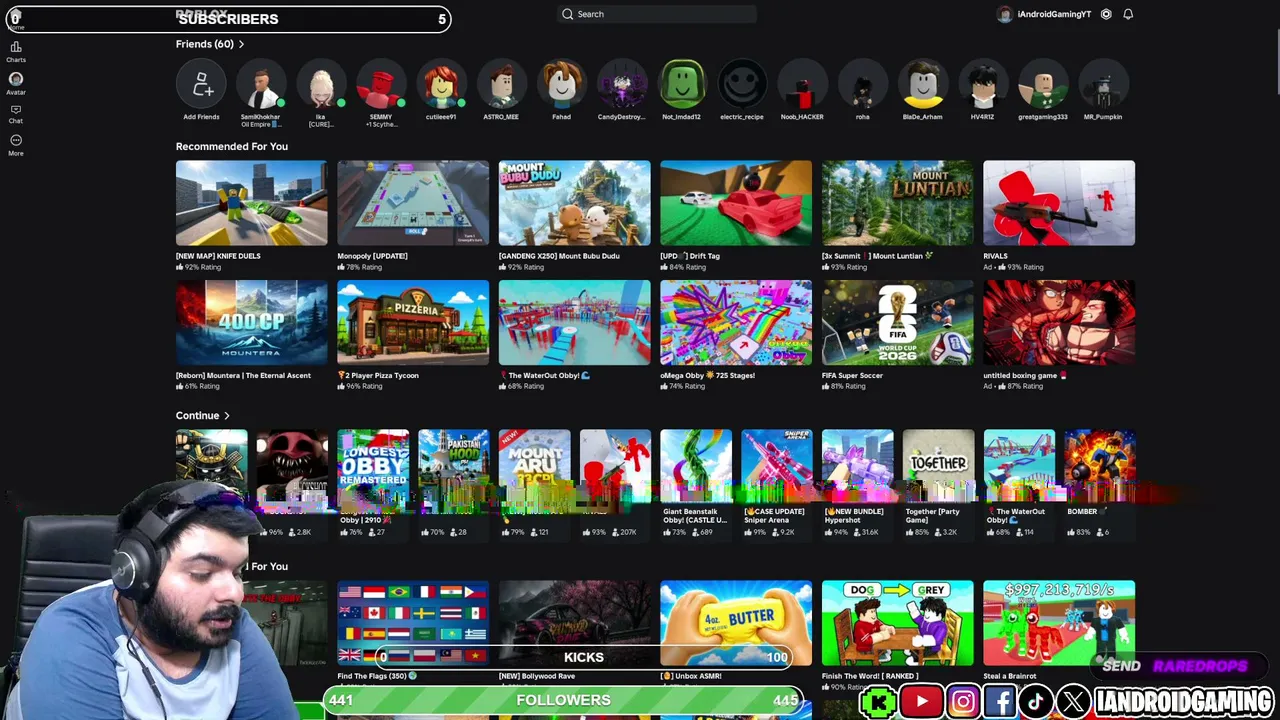Open friend Noob_HACKER's avatar
The width and height of the screenshot is (1280, 720).
[802, 85]
